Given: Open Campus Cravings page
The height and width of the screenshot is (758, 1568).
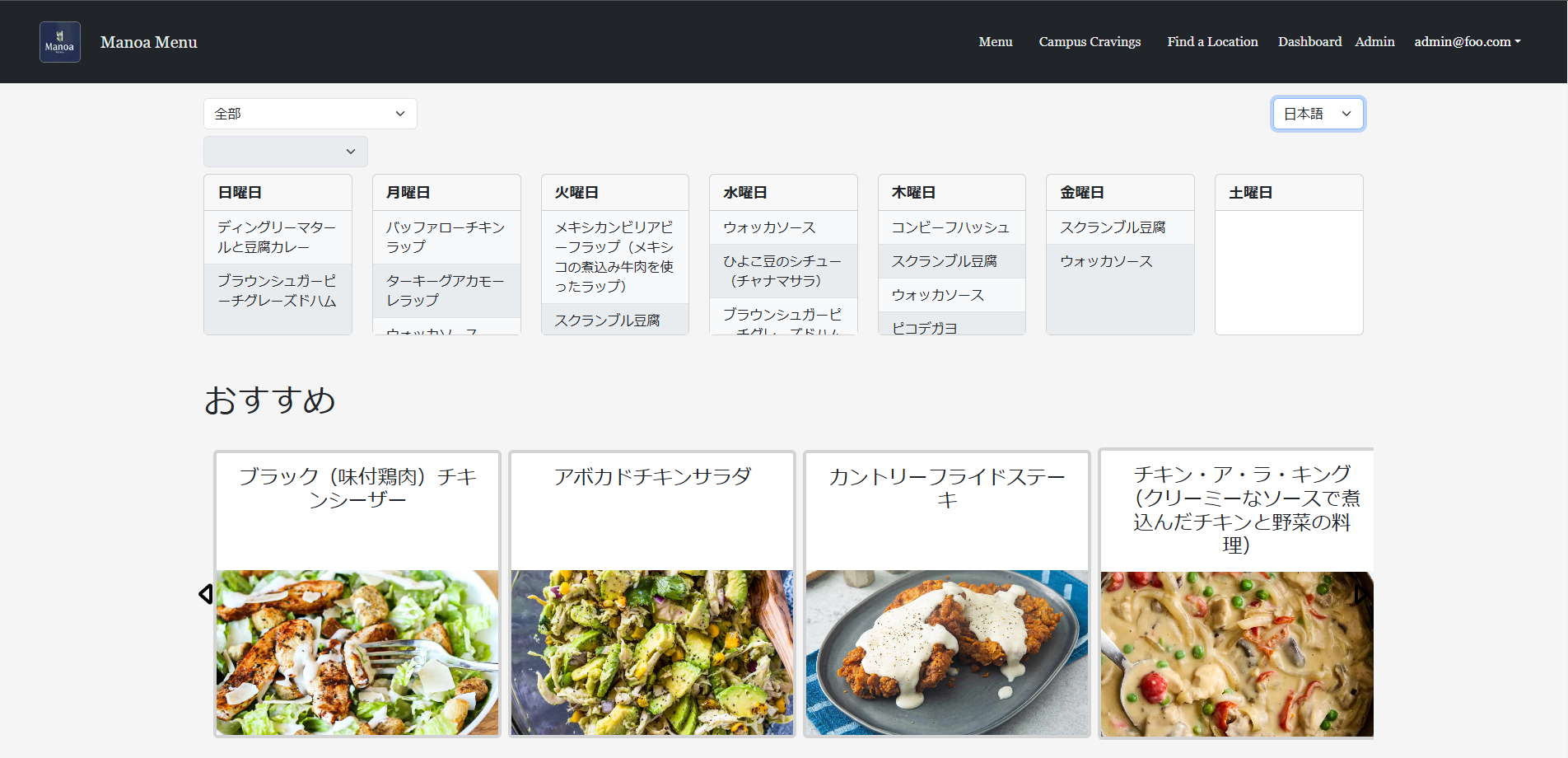Looking at the screenshot, I should 1089,42.
